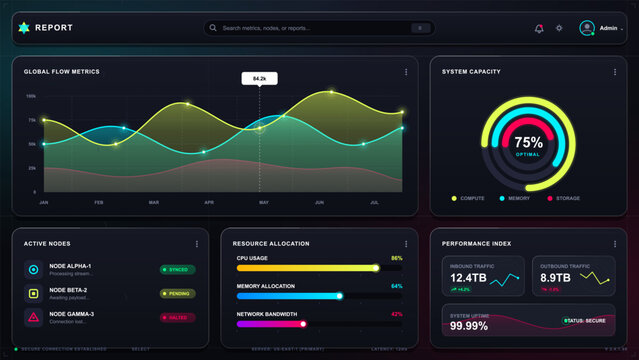Screen dimensions: 639x360
Task: Click the JUN axis label
Action: [319, 202]
